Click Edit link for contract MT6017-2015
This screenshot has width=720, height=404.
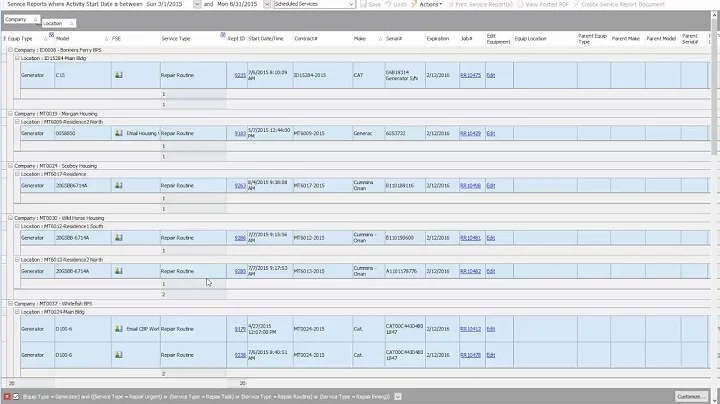491,186
